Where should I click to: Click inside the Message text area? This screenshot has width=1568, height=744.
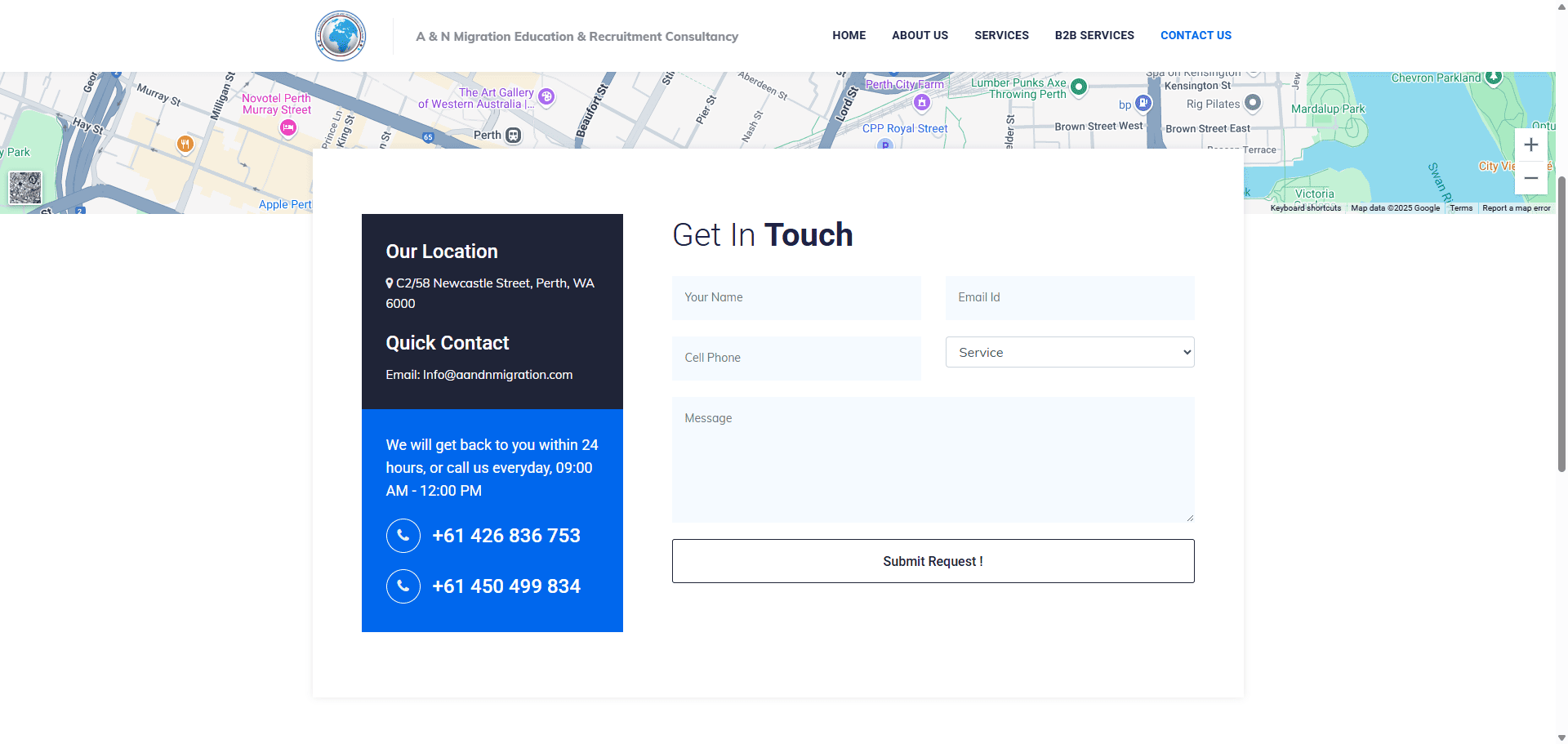(933, 460)
